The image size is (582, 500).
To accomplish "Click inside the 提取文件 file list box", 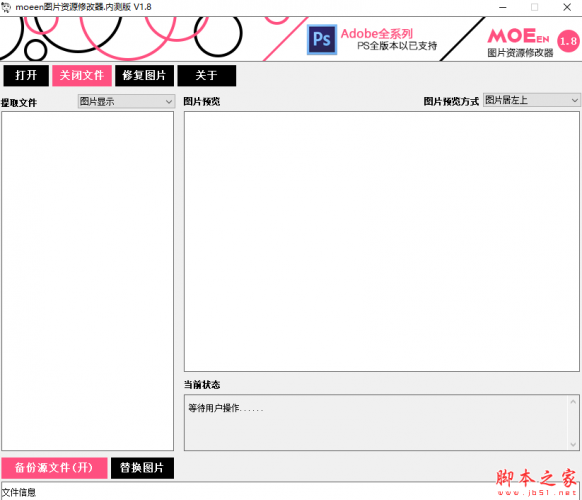I will pyautogui.click(x=88, y=281).
